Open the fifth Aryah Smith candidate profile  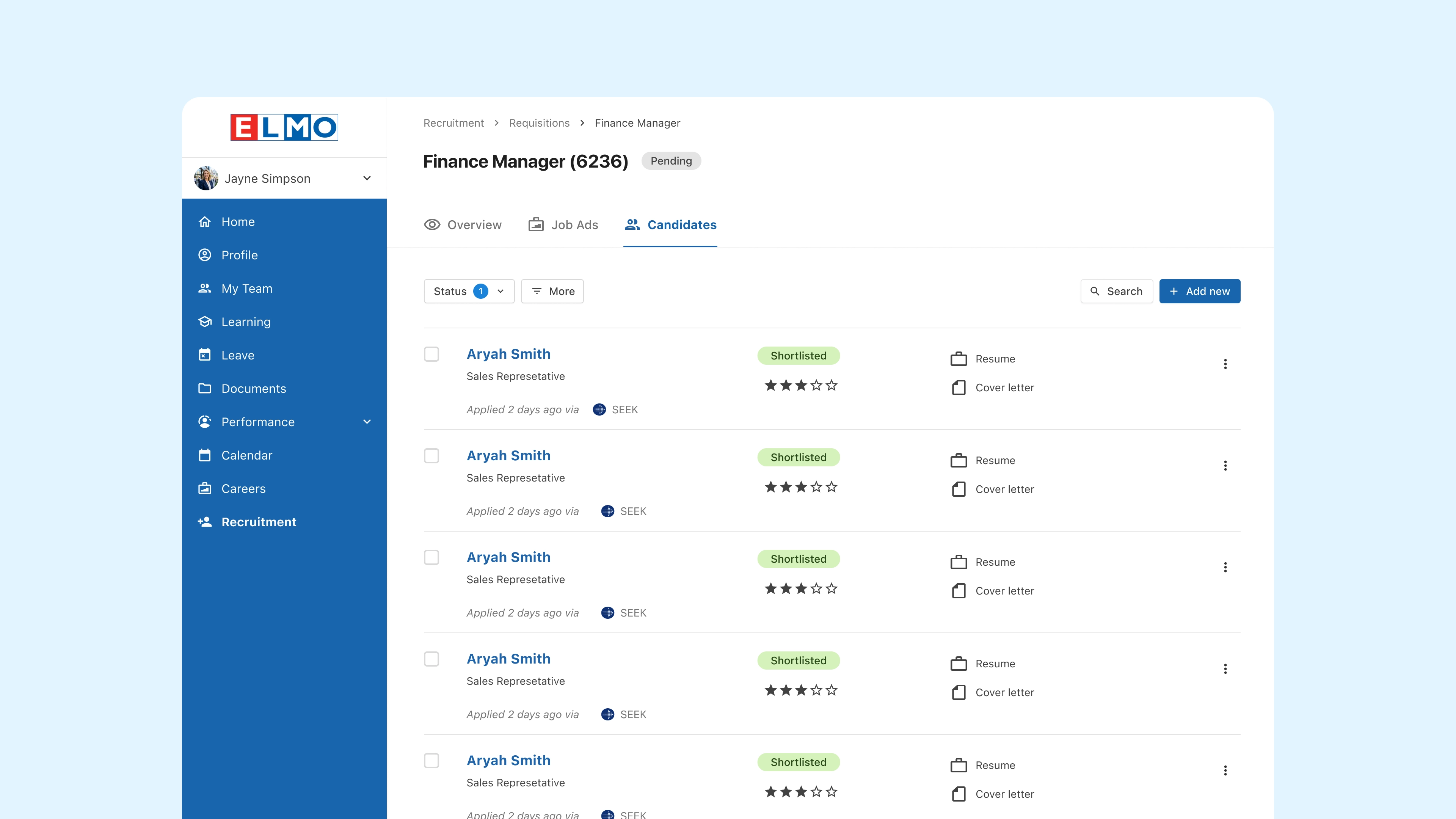pyautogui.click(x=509, y=761)
